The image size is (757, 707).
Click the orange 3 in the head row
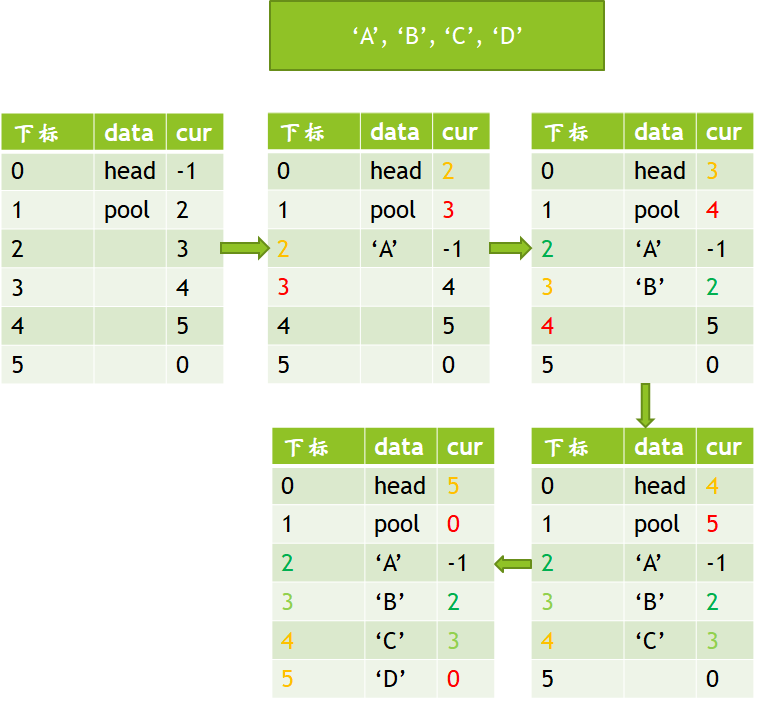click(x=712, y=171)
